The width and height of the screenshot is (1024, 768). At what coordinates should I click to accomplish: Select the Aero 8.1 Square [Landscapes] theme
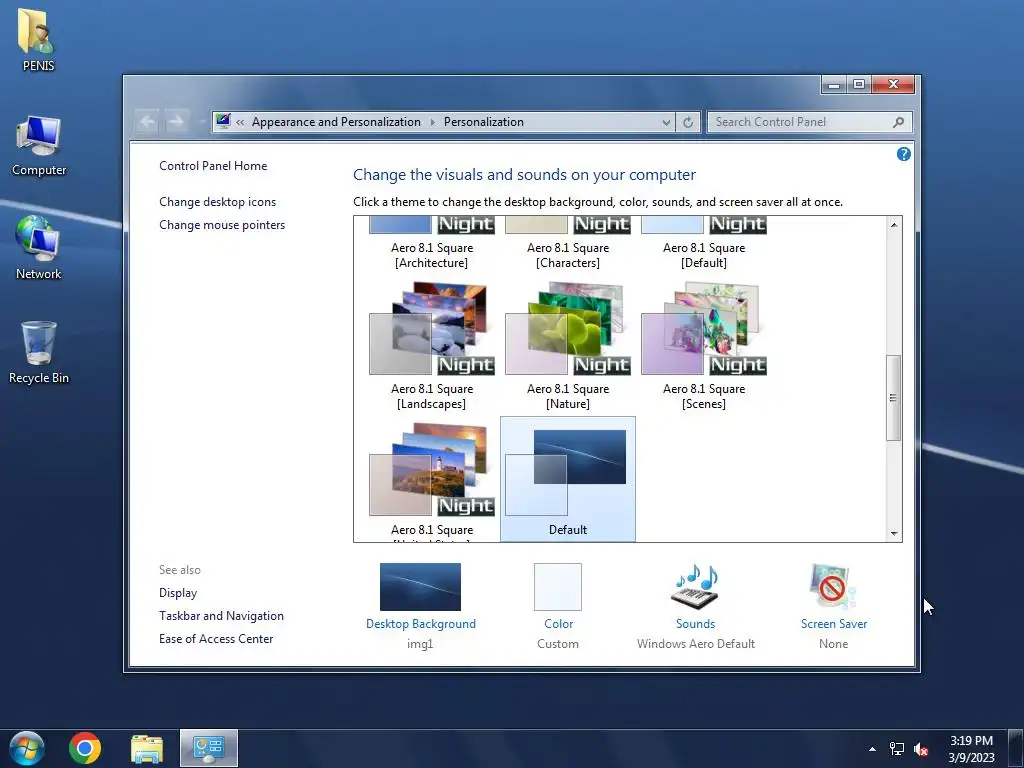[432, 347]
